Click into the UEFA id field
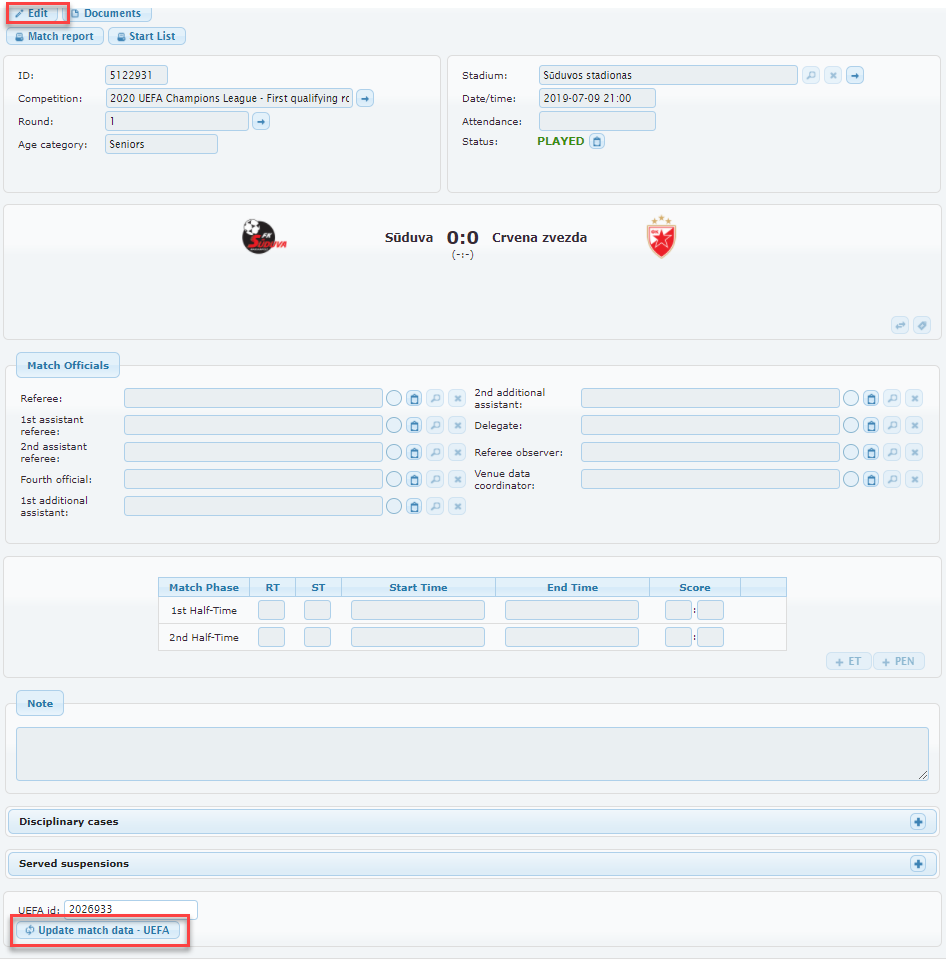 click(130, 910)
